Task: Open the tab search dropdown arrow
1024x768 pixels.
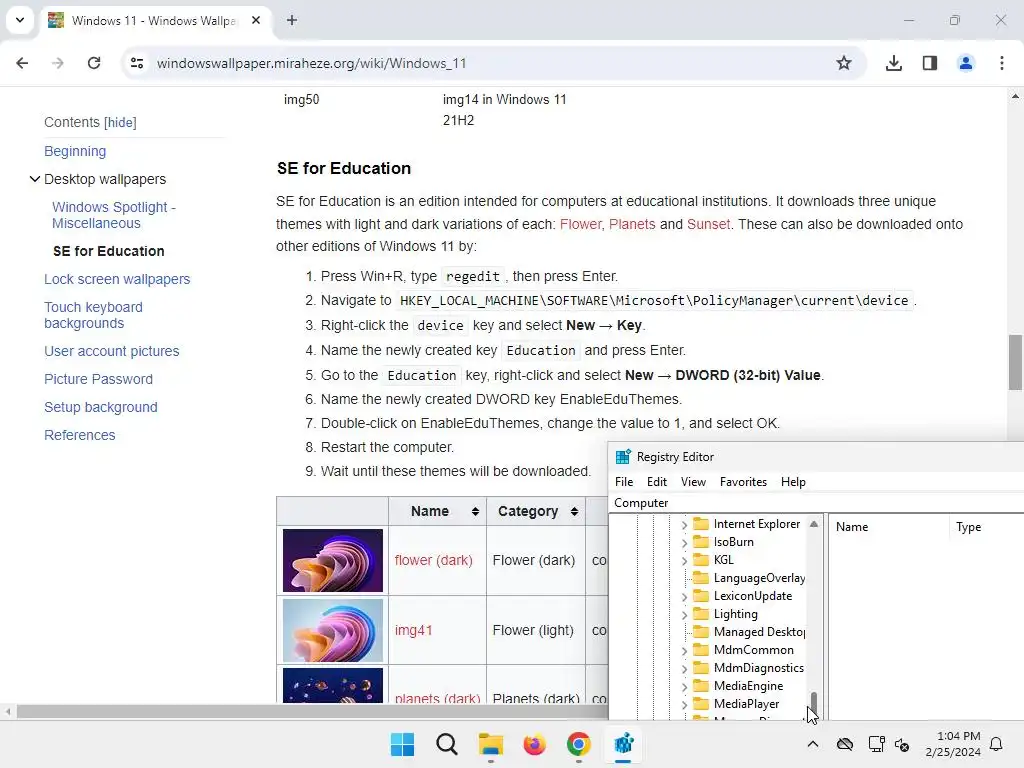Action: click(20, 20)
